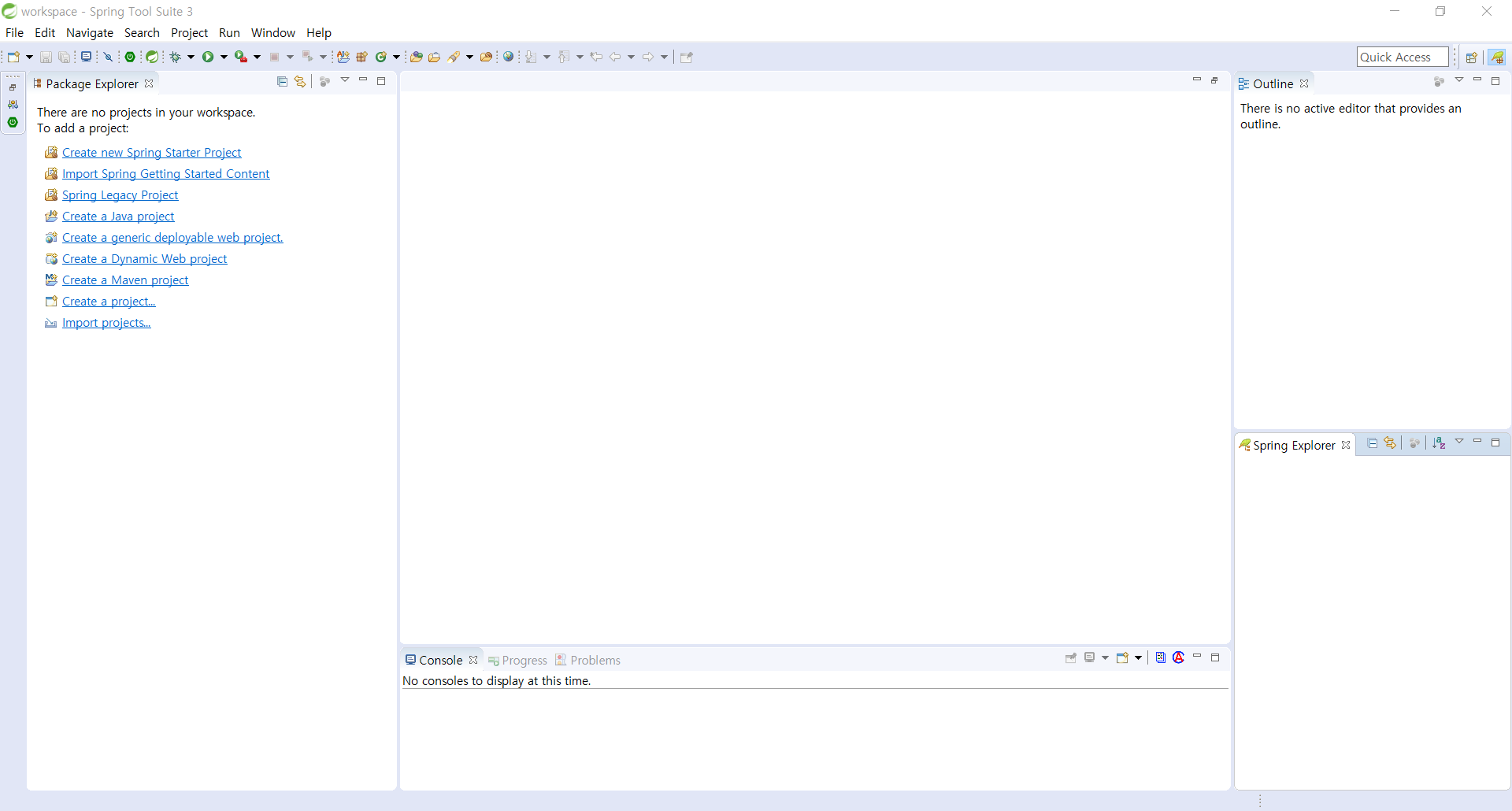Minimize the Outline view
Screen dimensions: 1512x811
tap(1477, 80)
